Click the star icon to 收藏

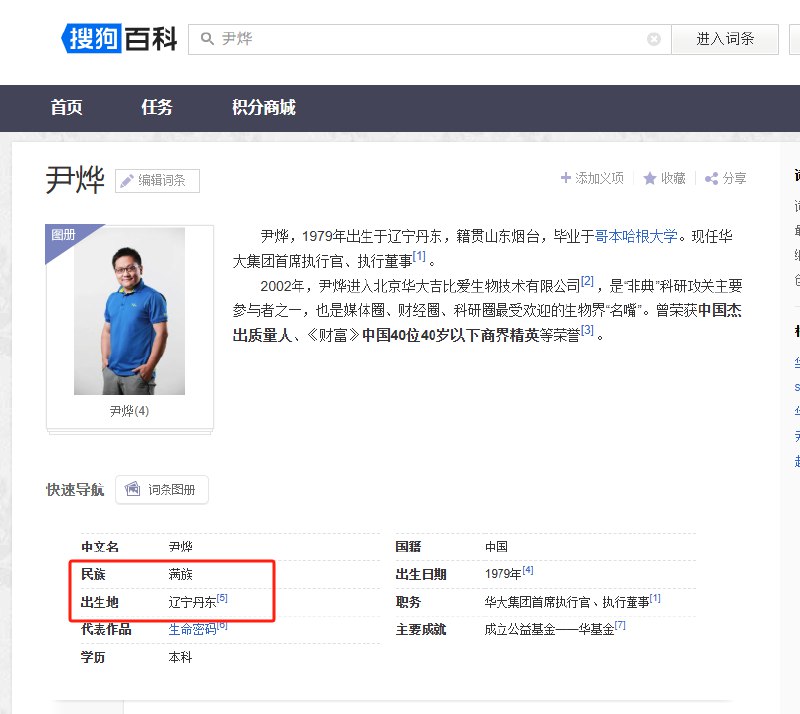[x=649, y=178]
